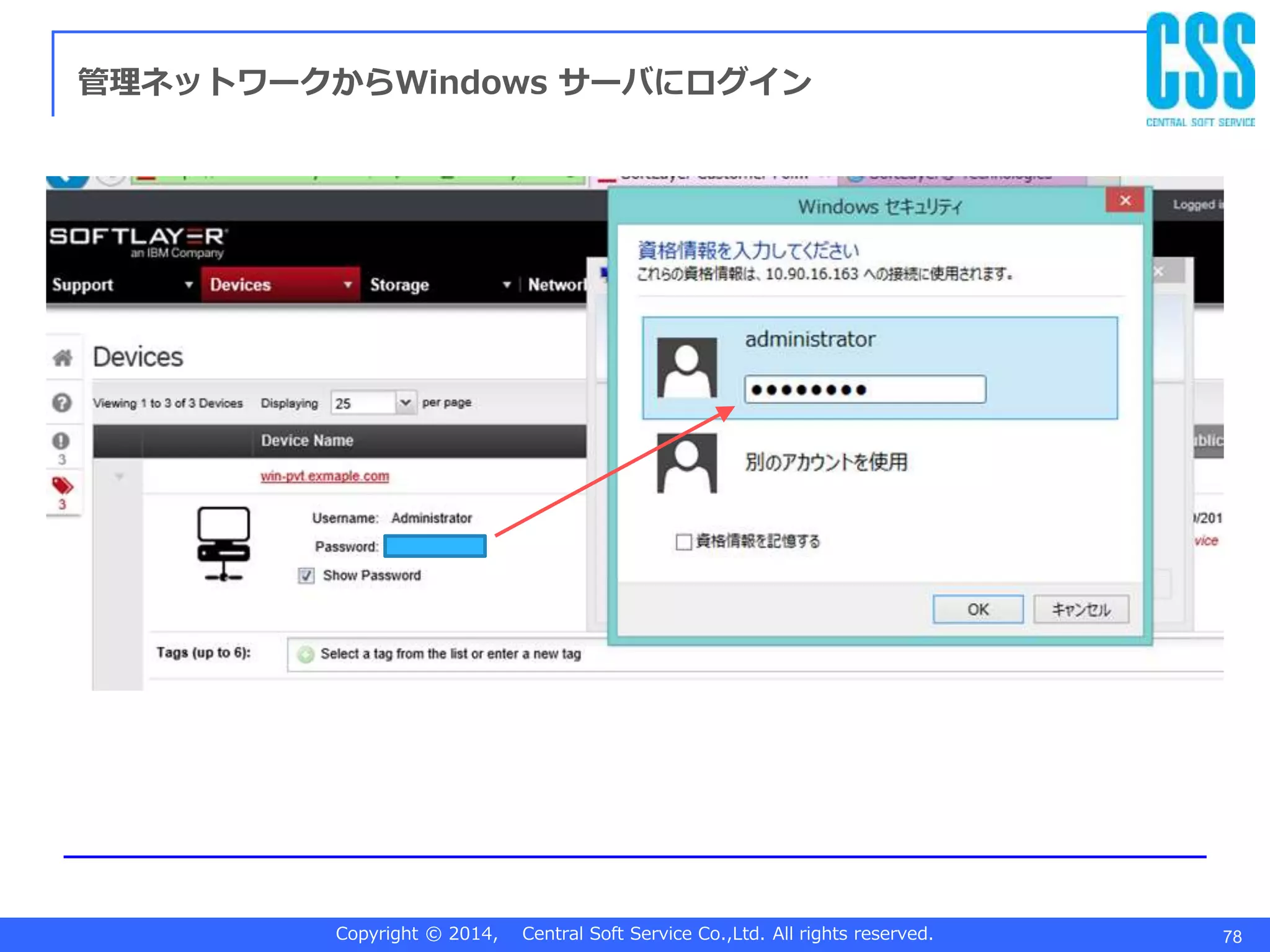This screenshot has width=1270, height=952.
Task: Click the tag entry field
Action: point(755,654)
